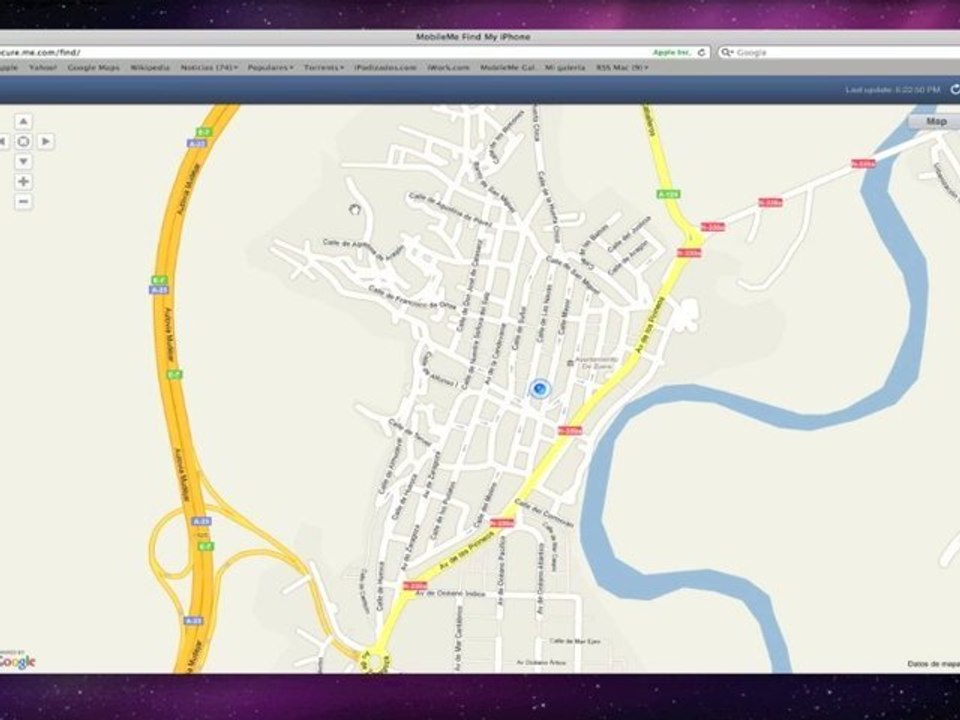This screenshot has width=960, height=720.
Task: Open the iWork.com bookmark
Action: (448, 67)
